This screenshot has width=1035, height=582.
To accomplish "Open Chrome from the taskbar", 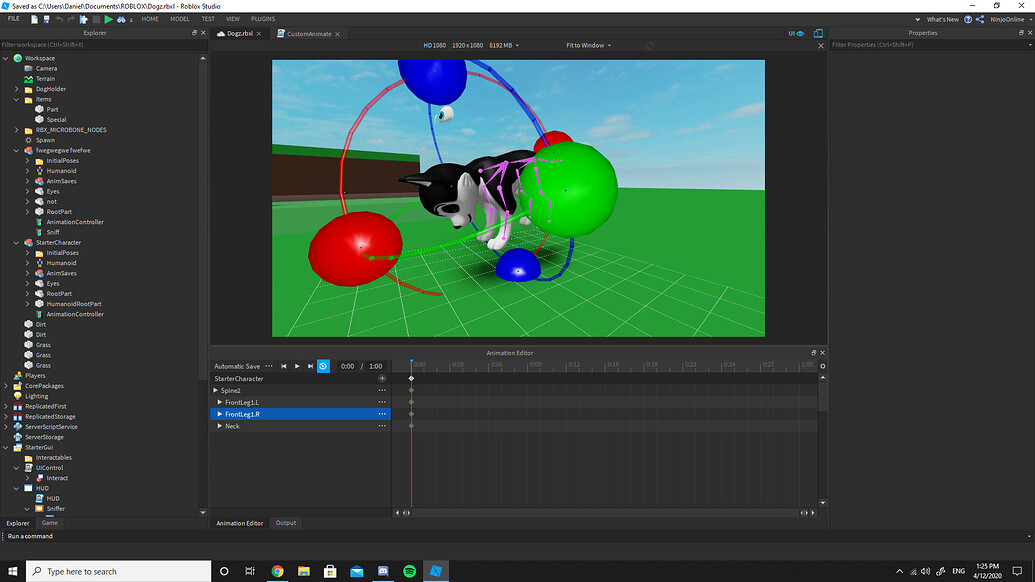I will click(277, 571).
